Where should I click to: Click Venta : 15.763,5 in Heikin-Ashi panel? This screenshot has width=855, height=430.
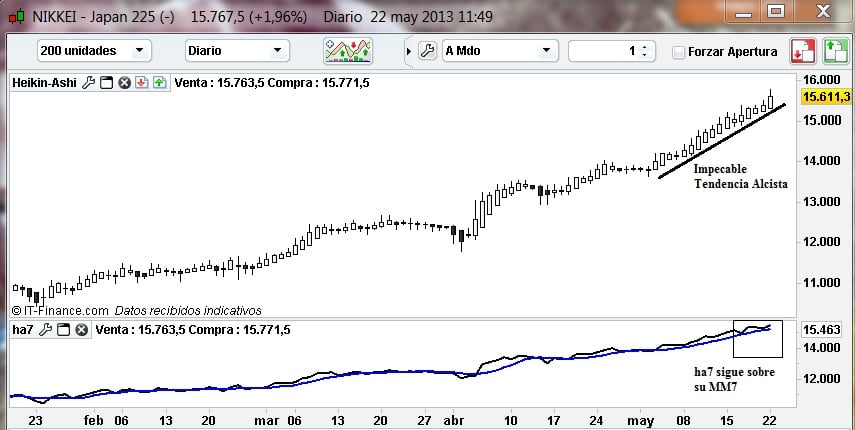(x=219, y=83)
